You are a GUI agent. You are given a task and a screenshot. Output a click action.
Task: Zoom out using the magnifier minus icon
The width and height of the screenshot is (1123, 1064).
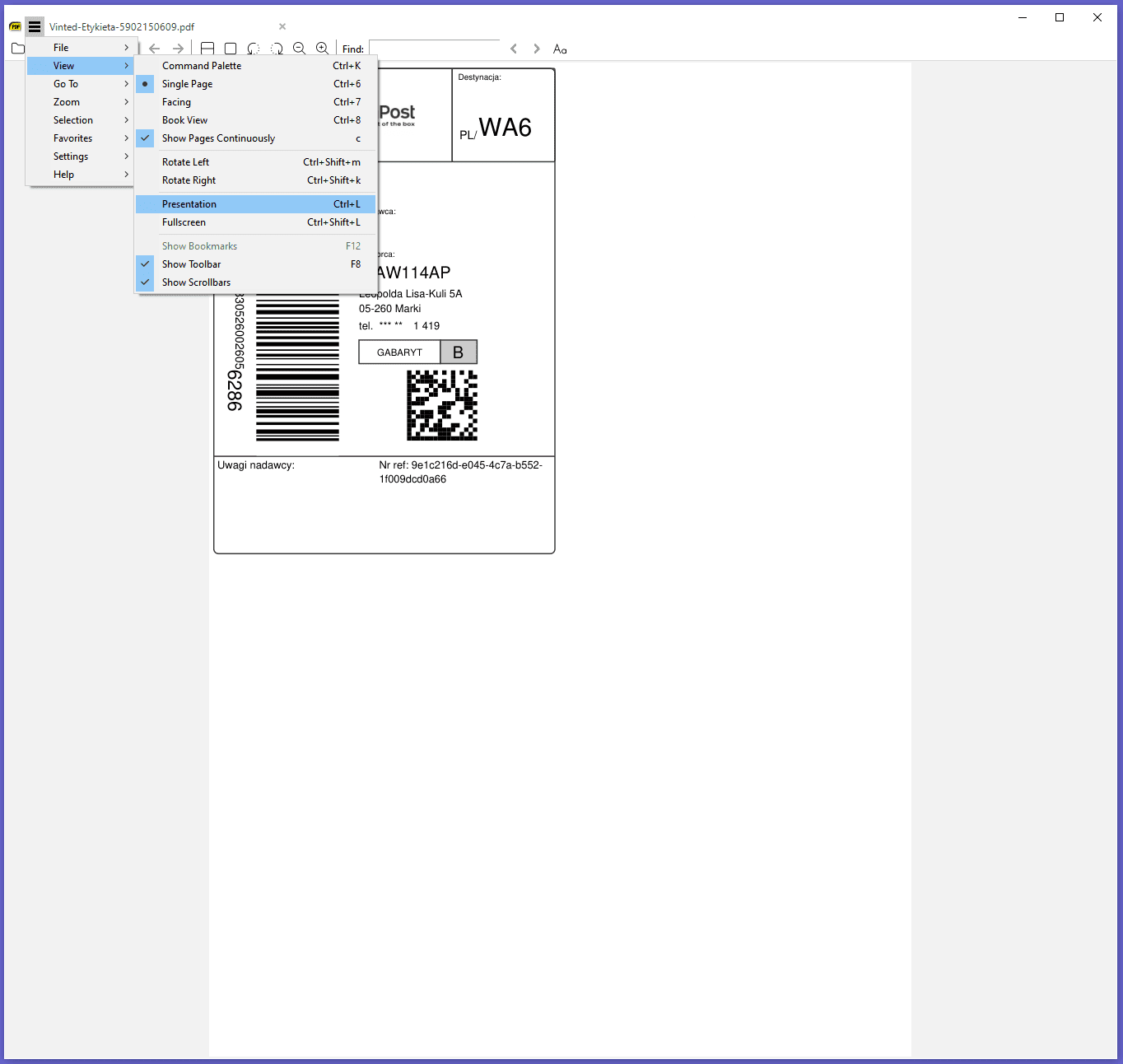click(x=300, y=49)
